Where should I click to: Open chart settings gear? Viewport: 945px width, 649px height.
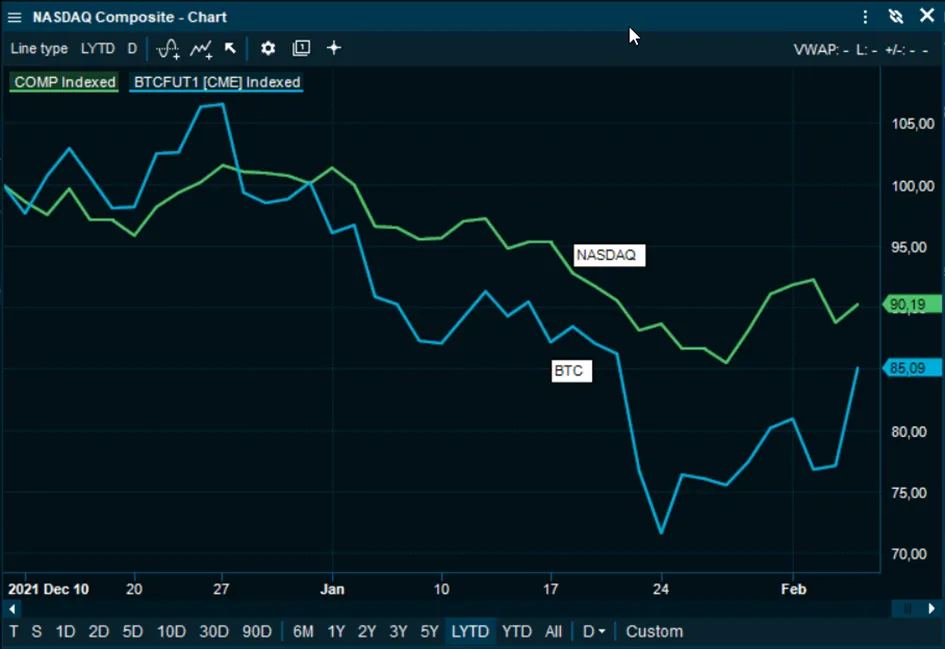[268, 48]
